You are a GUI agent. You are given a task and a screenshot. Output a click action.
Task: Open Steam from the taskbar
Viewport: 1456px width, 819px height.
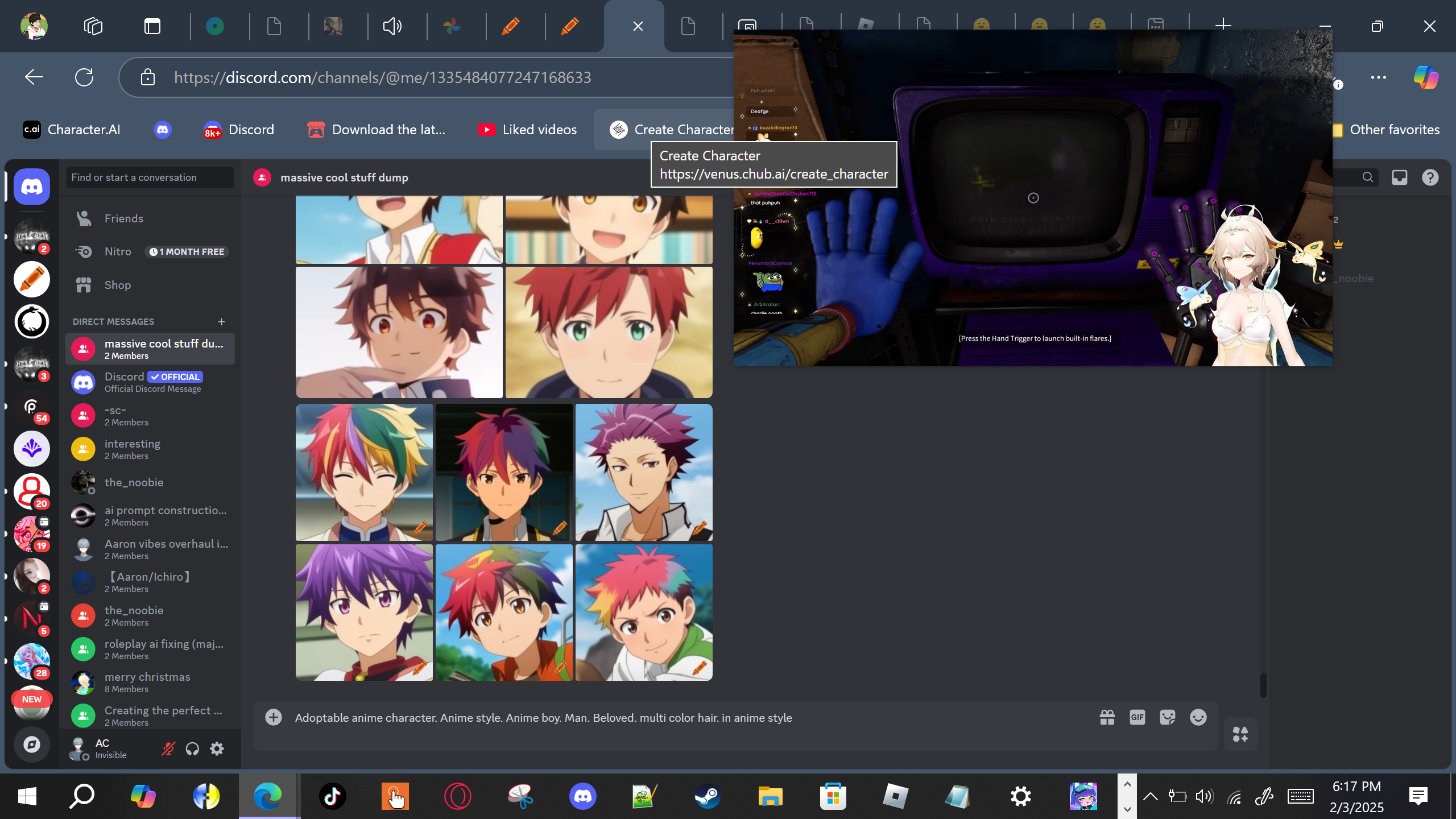[708, 796]
